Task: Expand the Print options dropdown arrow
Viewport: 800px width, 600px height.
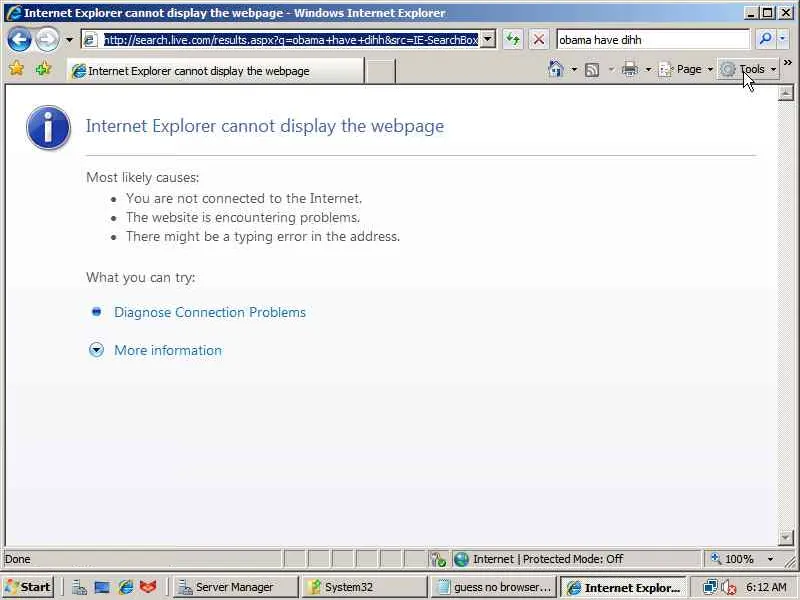Action: [x=648, y=69]
